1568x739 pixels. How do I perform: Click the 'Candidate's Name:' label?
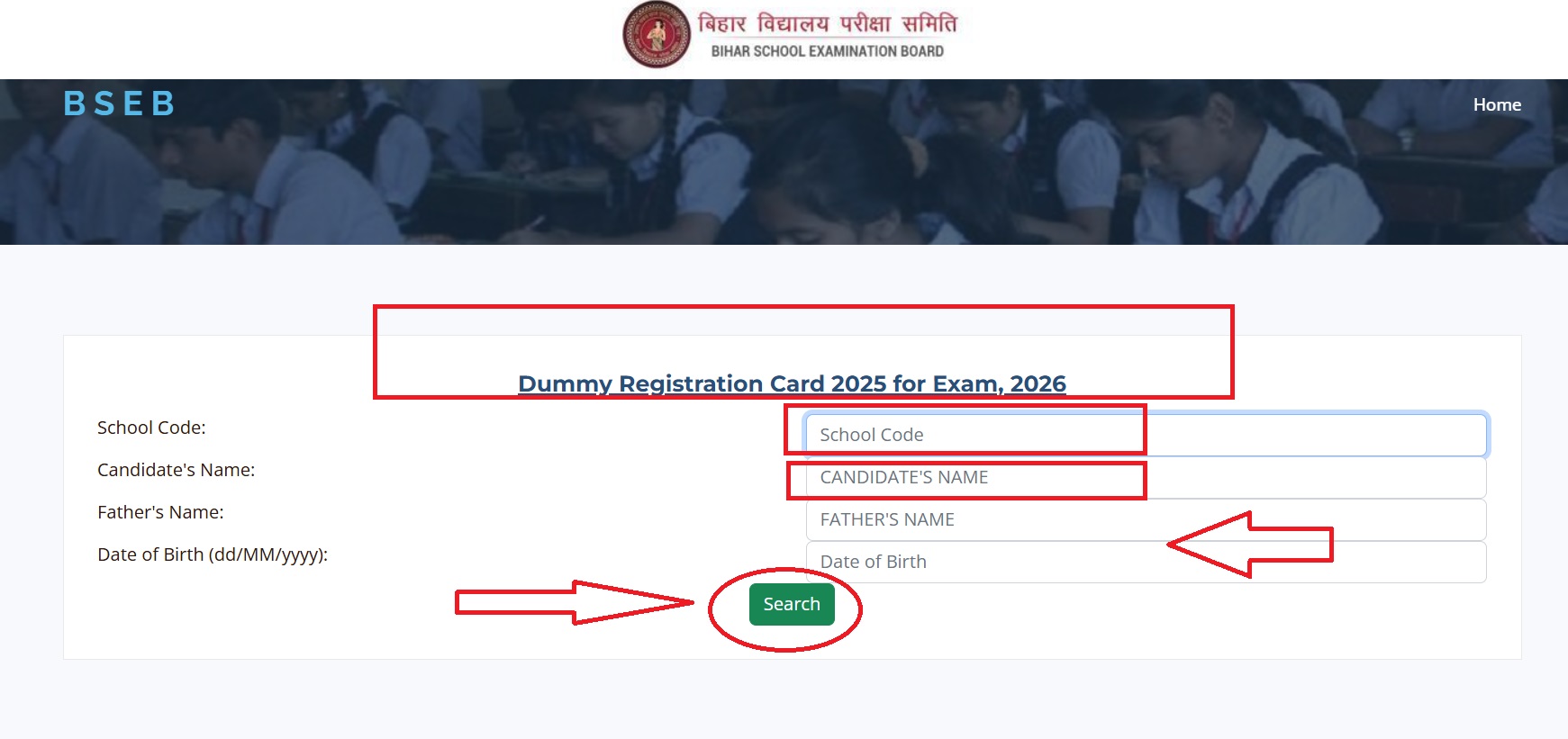177,470
